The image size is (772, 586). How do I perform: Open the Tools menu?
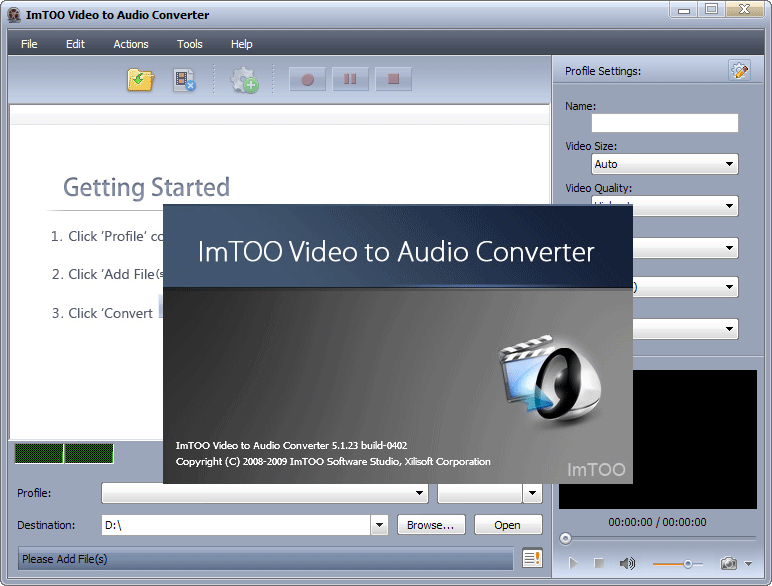coord(190,44)
